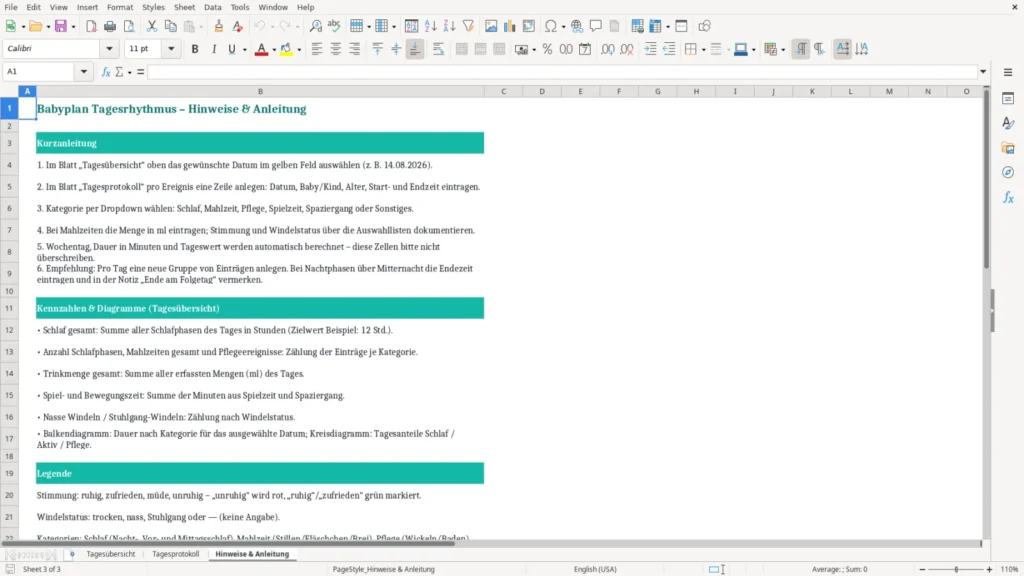Toggle bold formatting
The width and height of the screenshot is (1024, 576).
pyautogui.click(x=195, y=49)
